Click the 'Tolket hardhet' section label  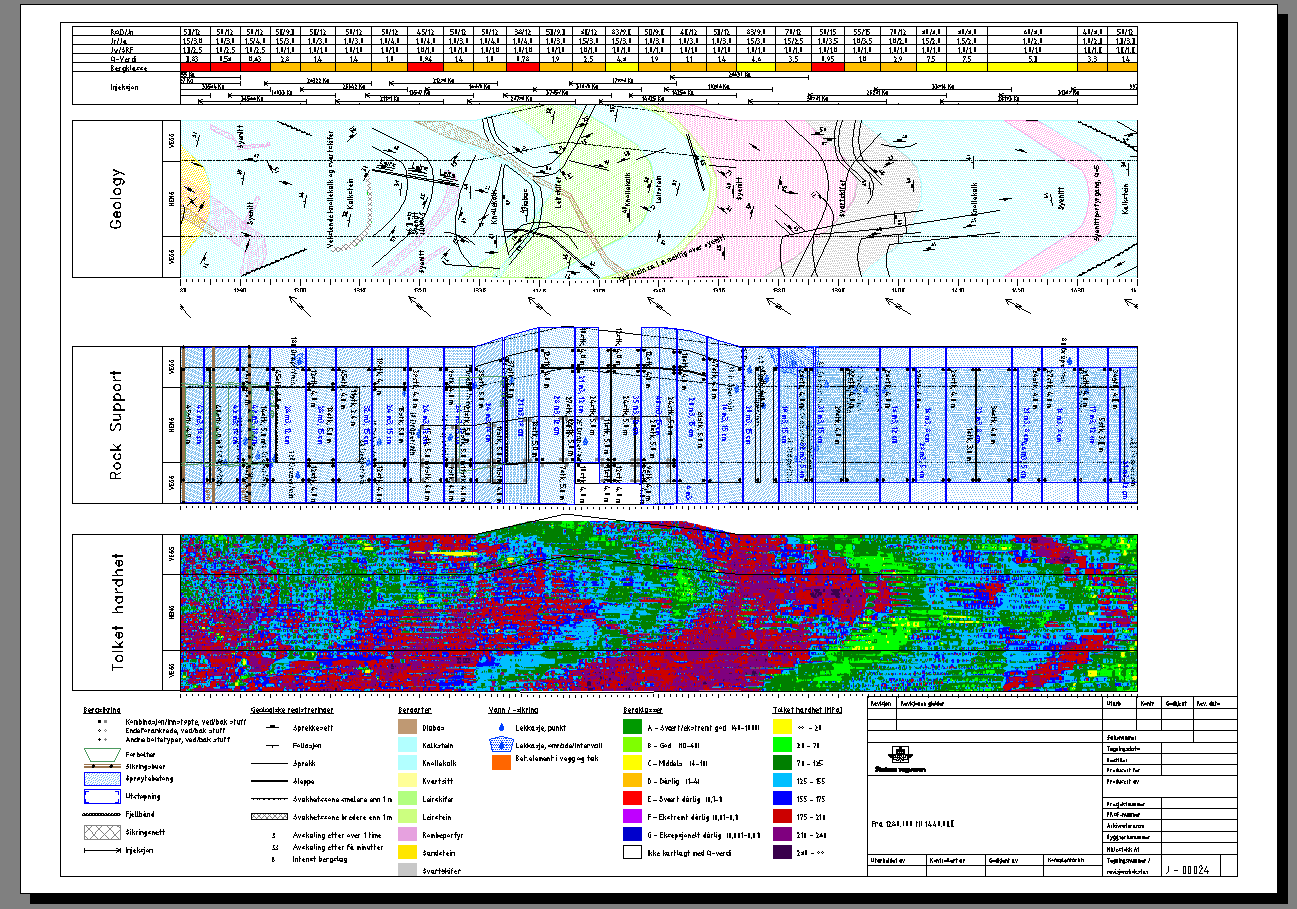point(117,612)
